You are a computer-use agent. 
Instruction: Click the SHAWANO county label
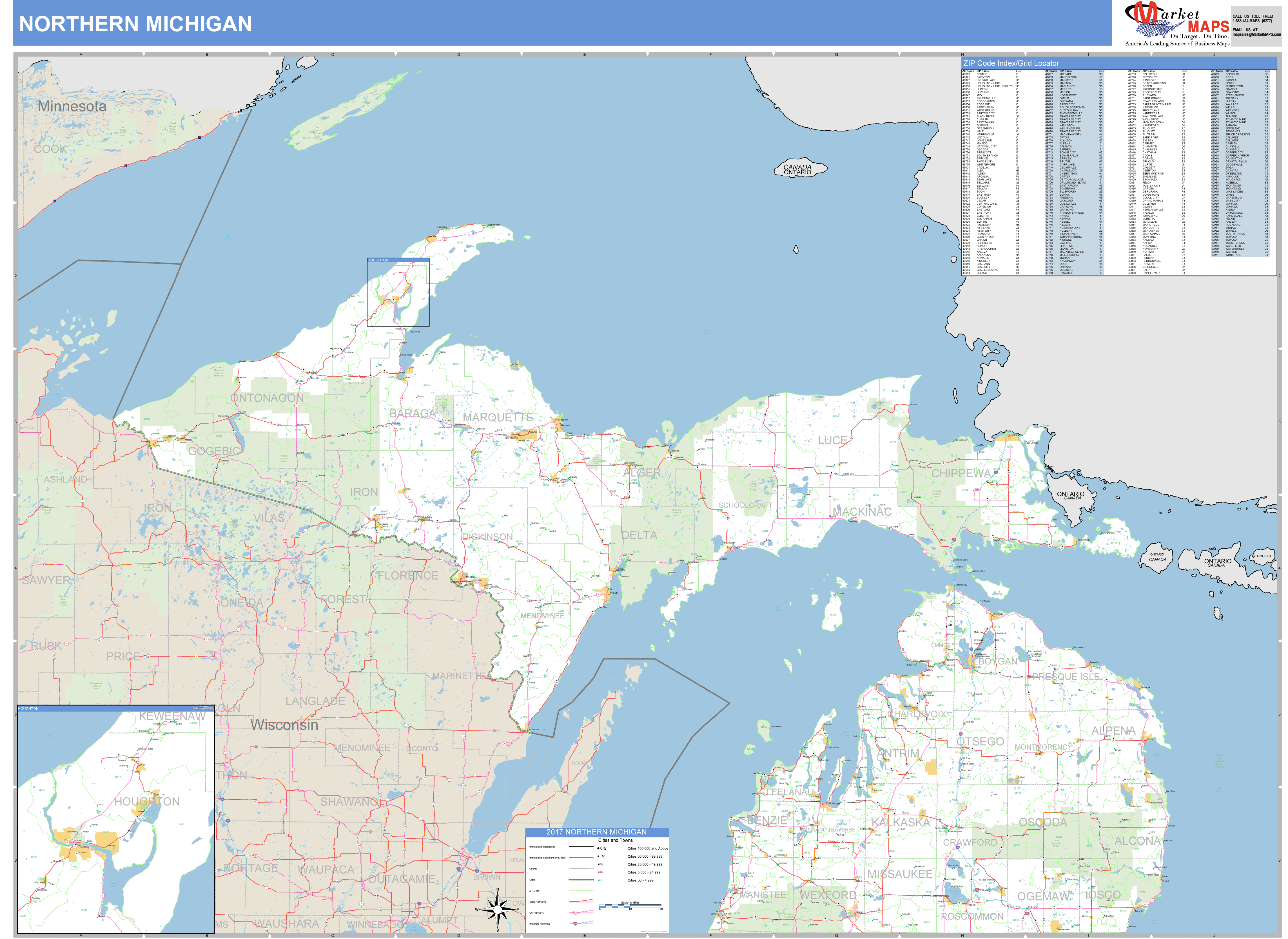point(353,802)
